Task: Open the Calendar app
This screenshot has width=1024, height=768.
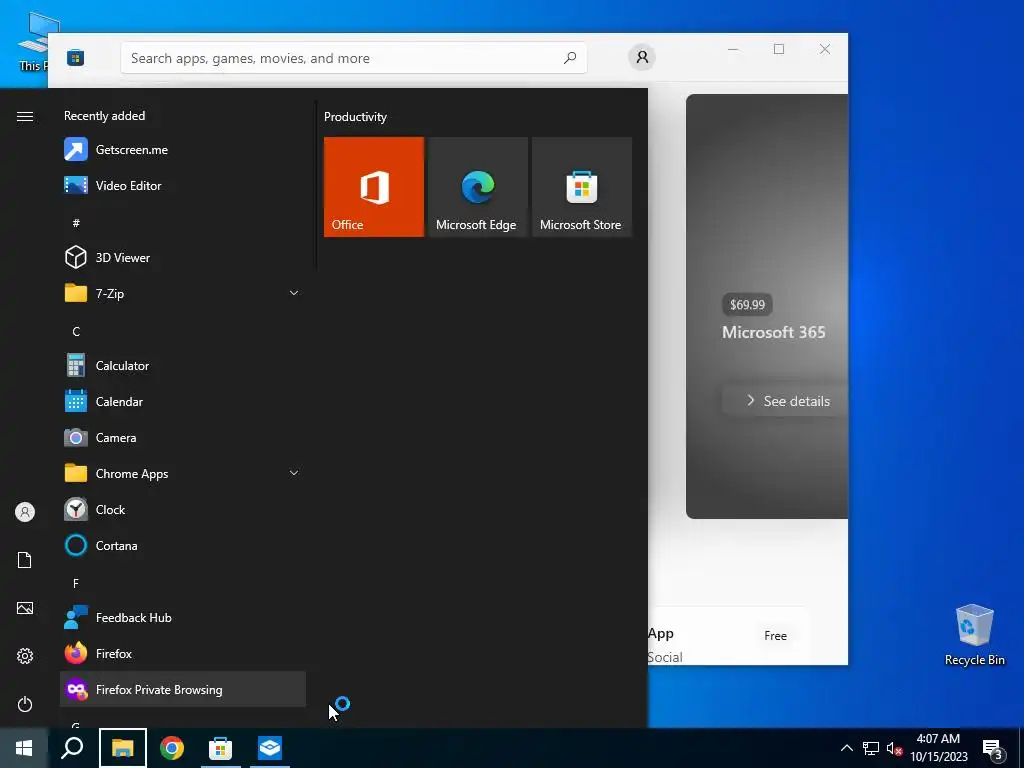Action: pyautogui.click(x=183, y=402)
